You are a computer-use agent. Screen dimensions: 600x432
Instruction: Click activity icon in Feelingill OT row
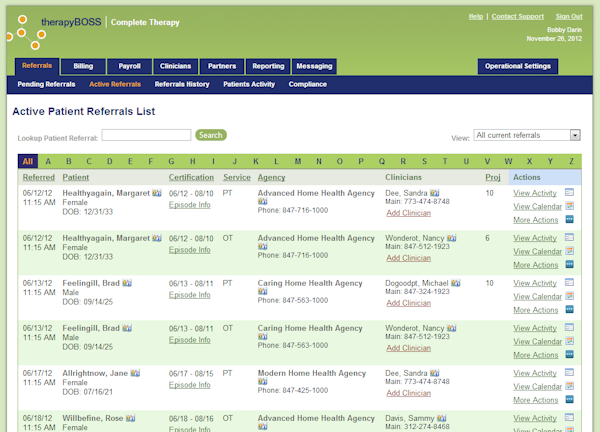pos(569,327)
